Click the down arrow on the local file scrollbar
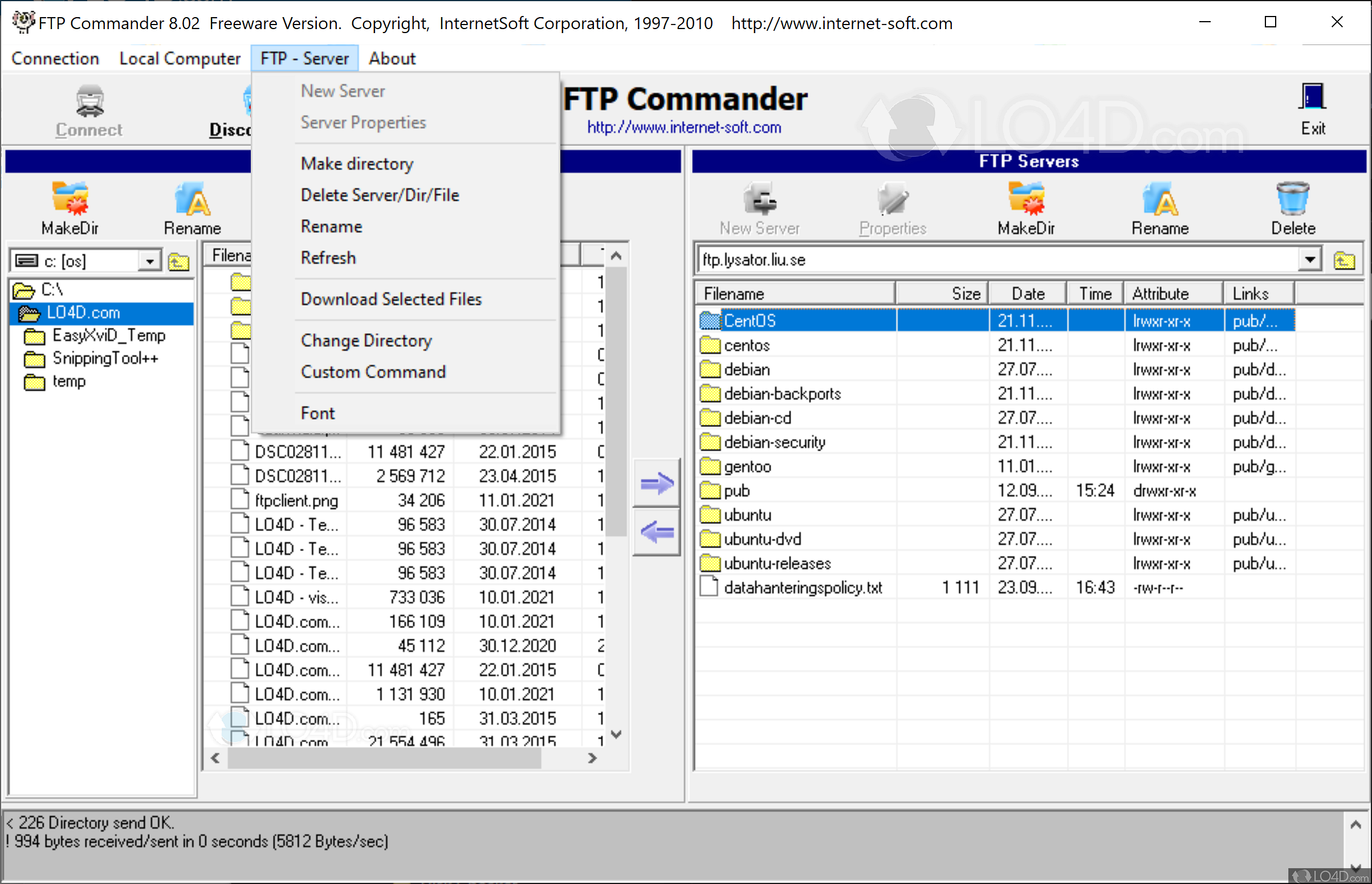The width and height of the screenshot is (1372, 884). (617, 734)
